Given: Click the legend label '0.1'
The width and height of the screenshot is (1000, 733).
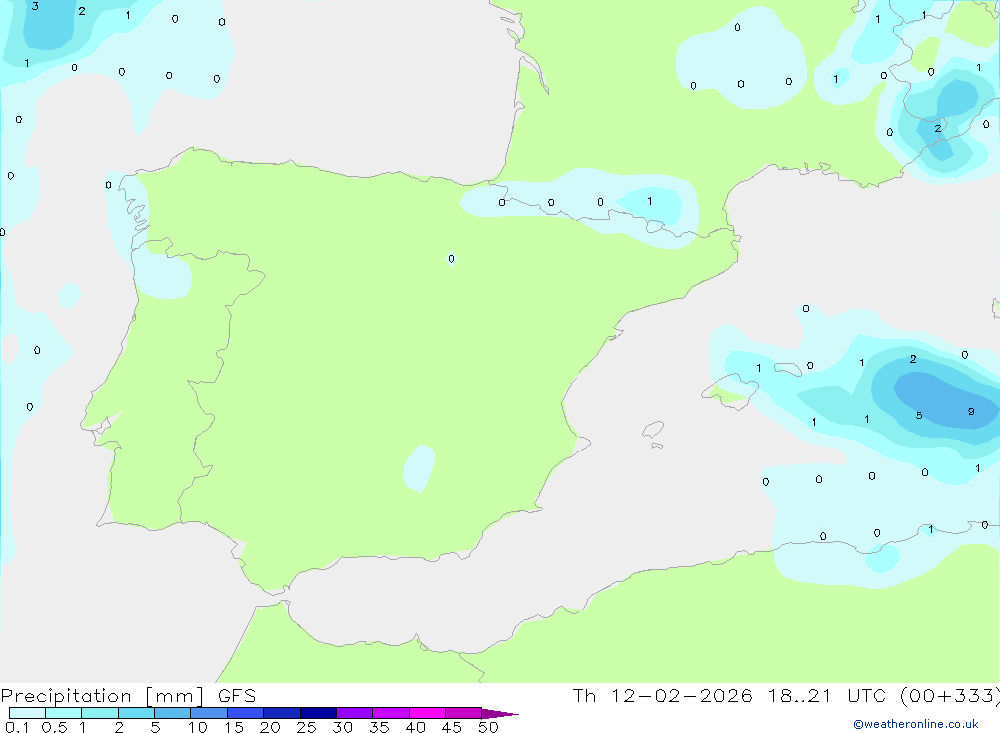Looking at the screenshot, I should point(17,727).
